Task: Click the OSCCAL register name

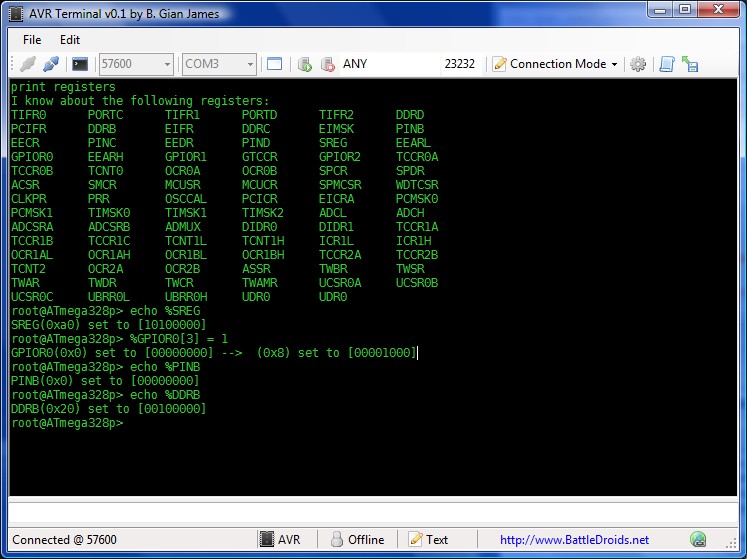Action: [186, 199]
